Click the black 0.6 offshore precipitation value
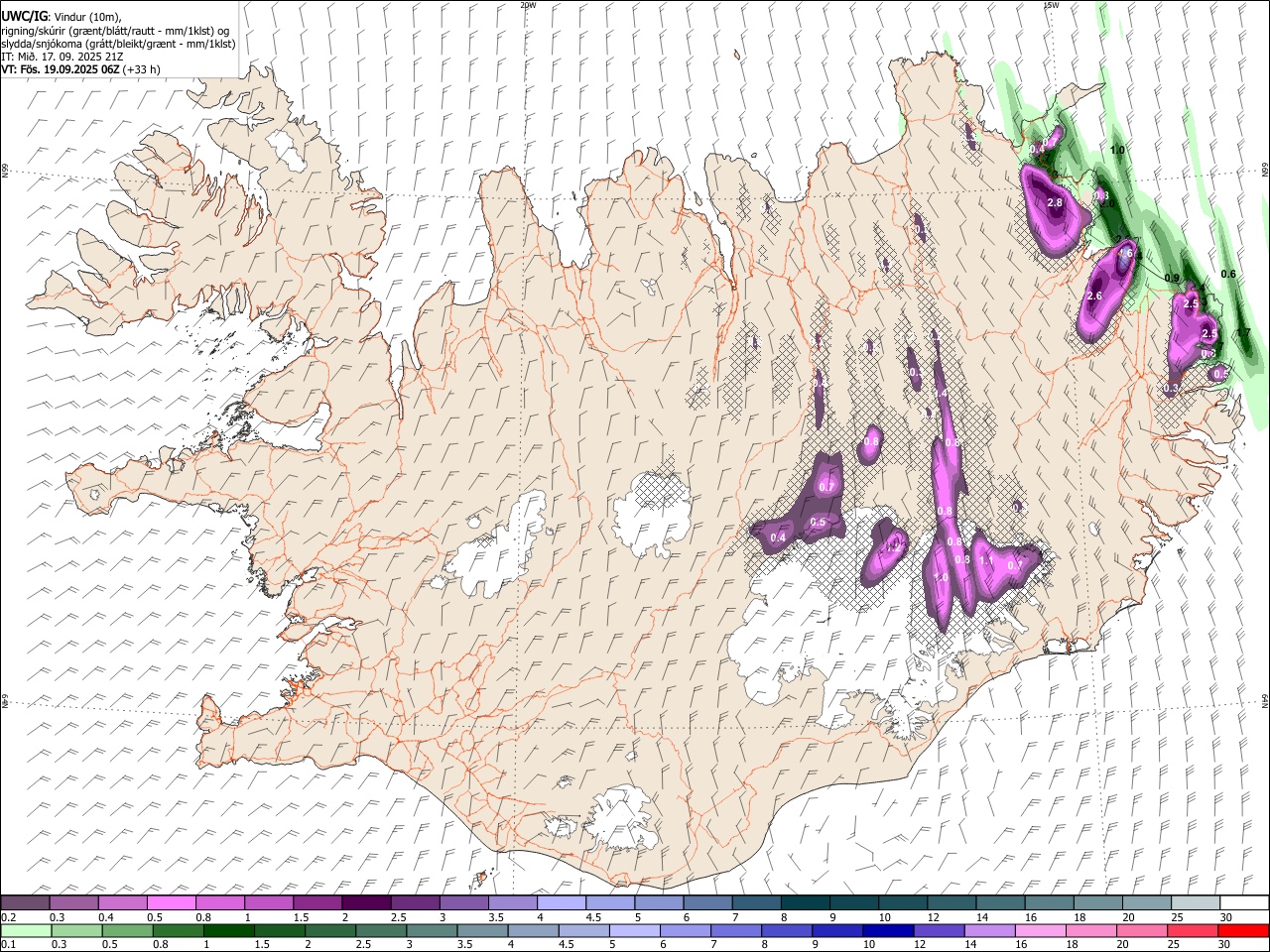 1228,274
